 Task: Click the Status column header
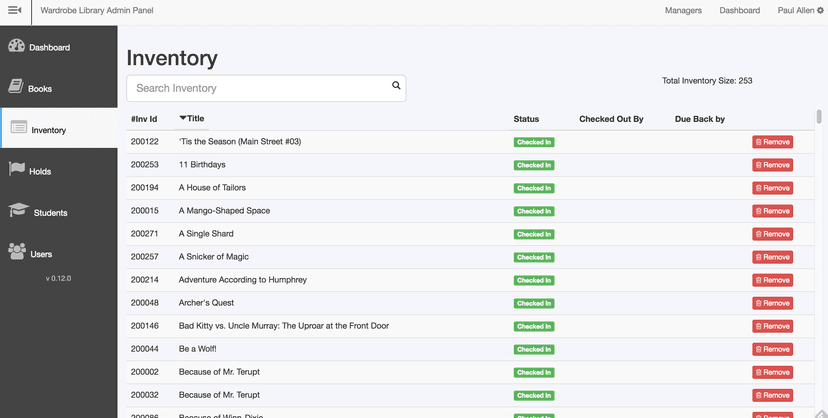point(526,119)
